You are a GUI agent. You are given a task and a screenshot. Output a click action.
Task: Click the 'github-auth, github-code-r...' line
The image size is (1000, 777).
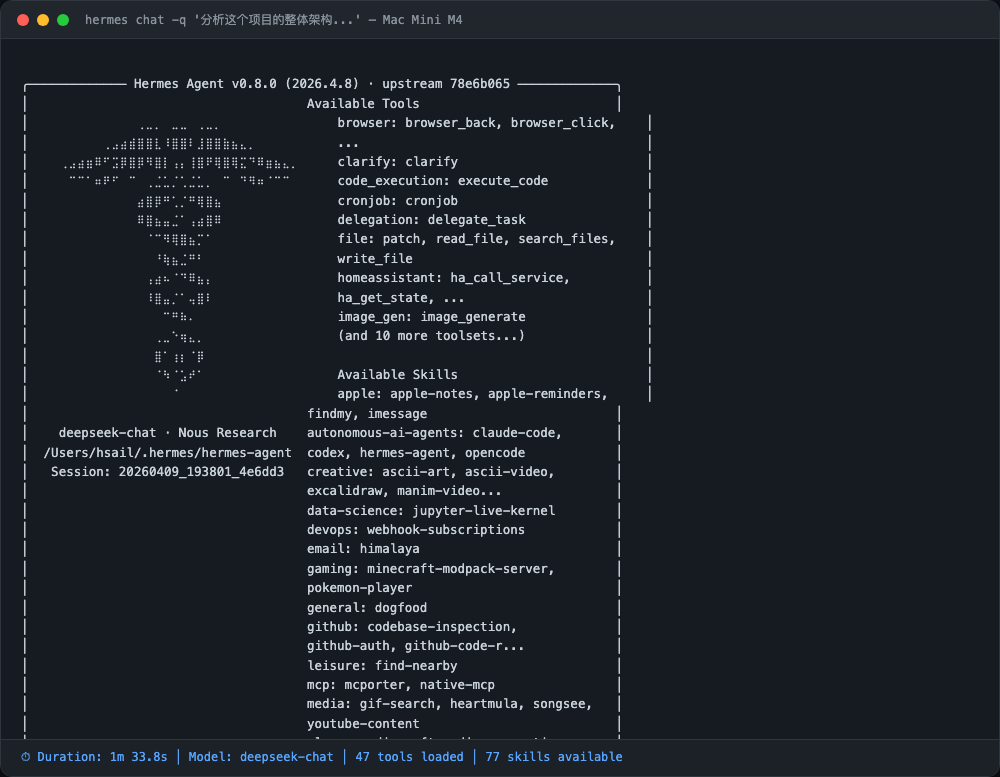coord(415,646)
